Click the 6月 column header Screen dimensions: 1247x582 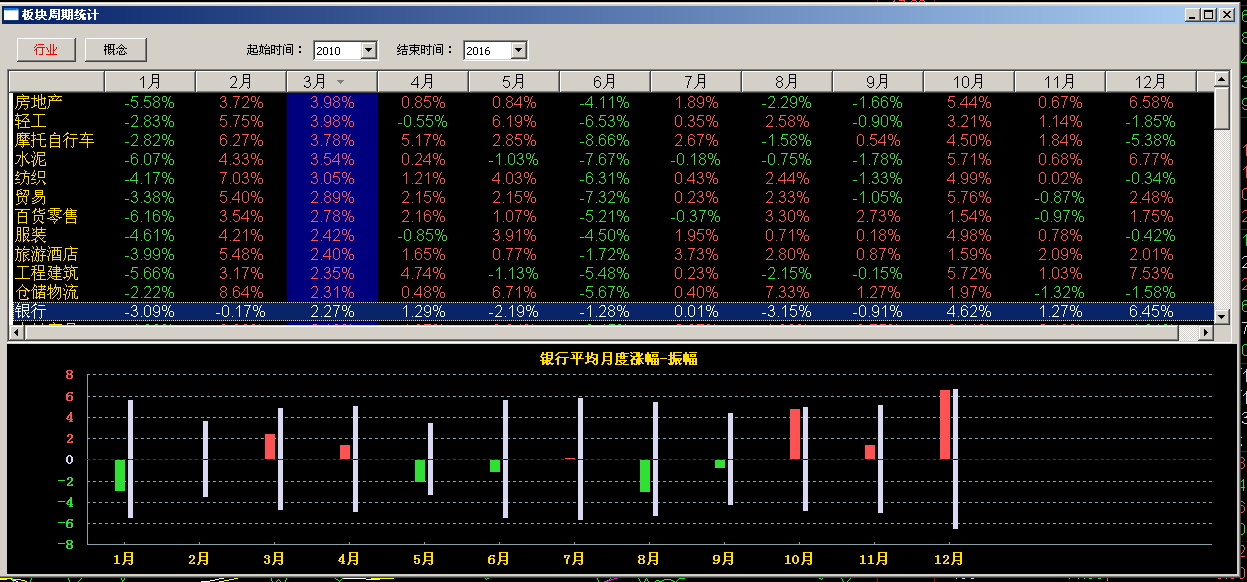point(604,82)
